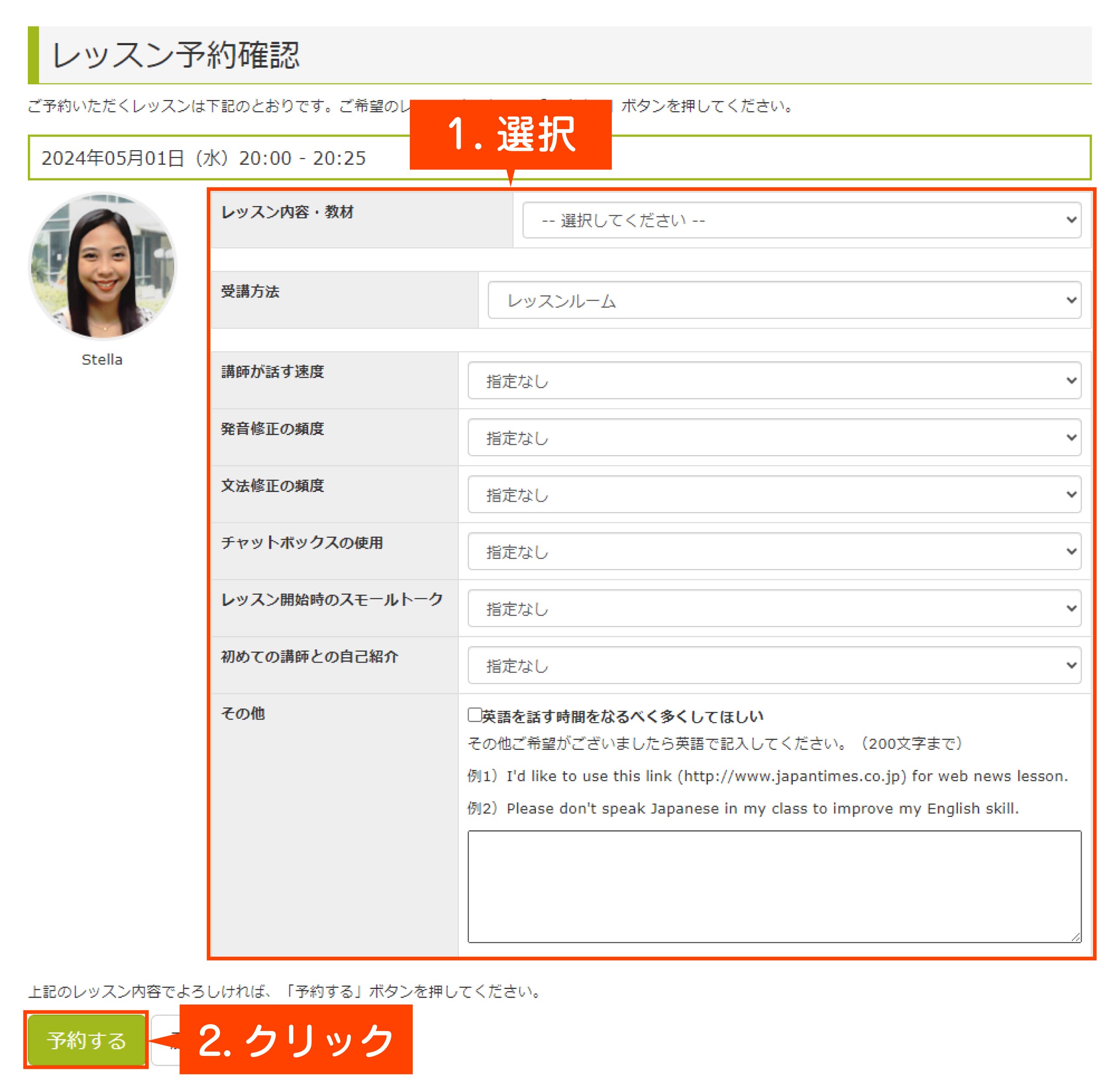The height and width of the screenshot is (1092, 1110).
Task: Click the 2024年05月01日 lesson time box
Action: (x=203, y=158)
